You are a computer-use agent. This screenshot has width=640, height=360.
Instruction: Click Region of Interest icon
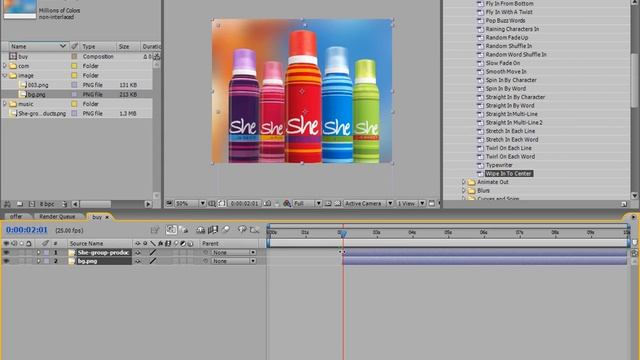coord(328,203)
